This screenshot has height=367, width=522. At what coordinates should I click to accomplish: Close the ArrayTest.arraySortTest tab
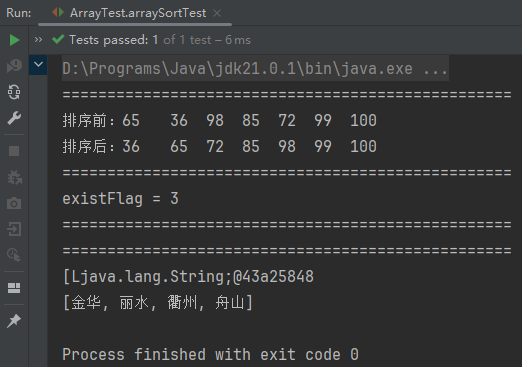pyautogui.click(x=217, y=13)
